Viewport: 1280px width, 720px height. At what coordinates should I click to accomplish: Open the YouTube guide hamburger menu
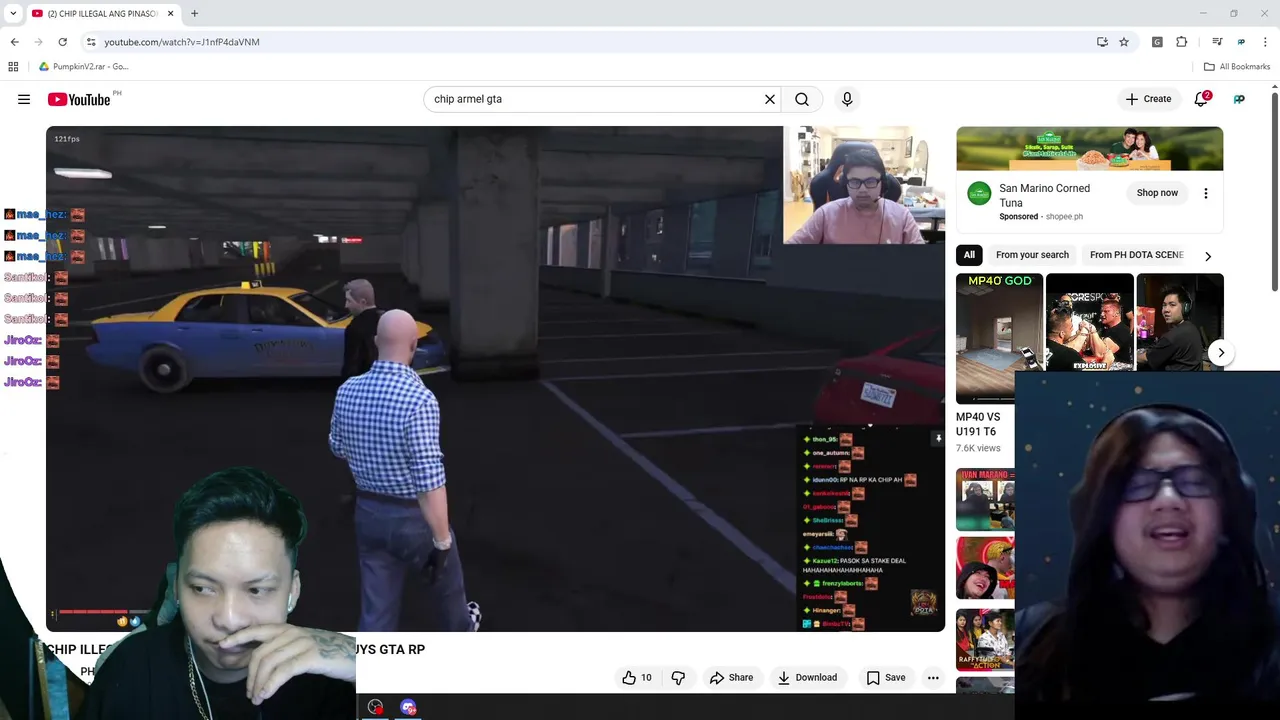pyautogui.click(x=24, y=99)
